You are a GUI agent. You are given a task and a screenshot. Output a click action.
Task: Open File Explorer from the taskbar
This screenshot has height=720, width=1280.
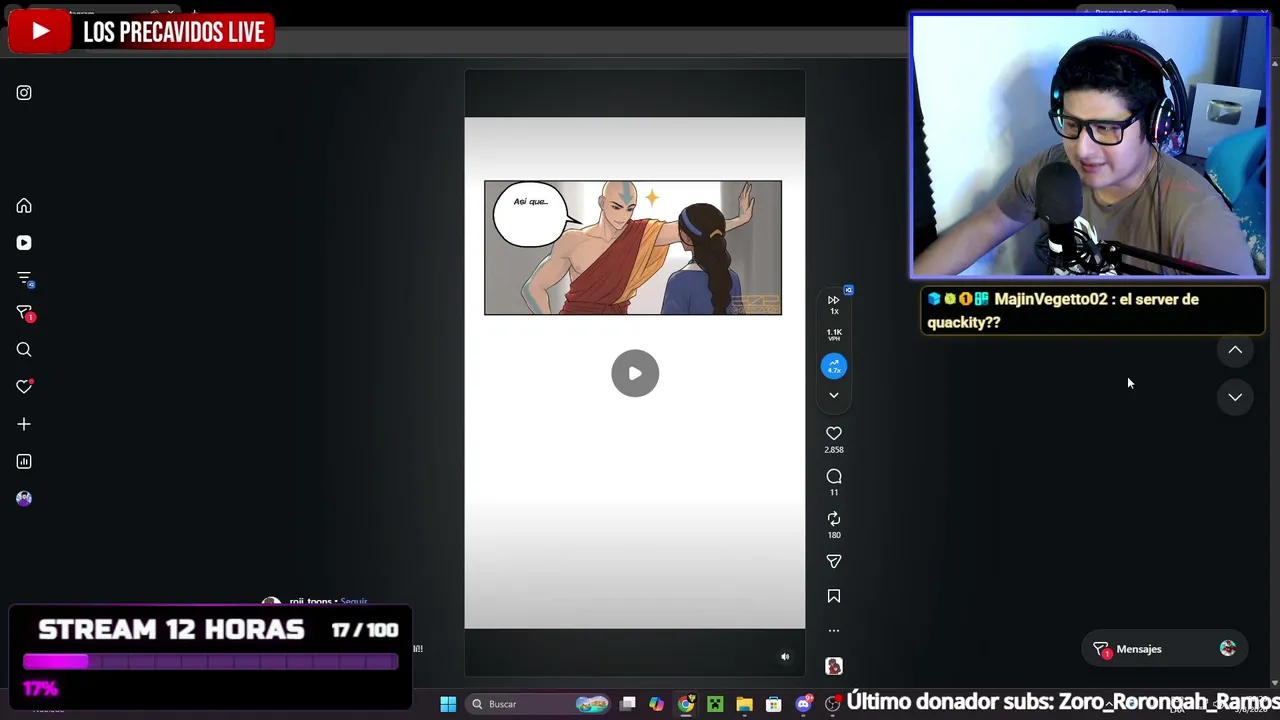(744, 704)
